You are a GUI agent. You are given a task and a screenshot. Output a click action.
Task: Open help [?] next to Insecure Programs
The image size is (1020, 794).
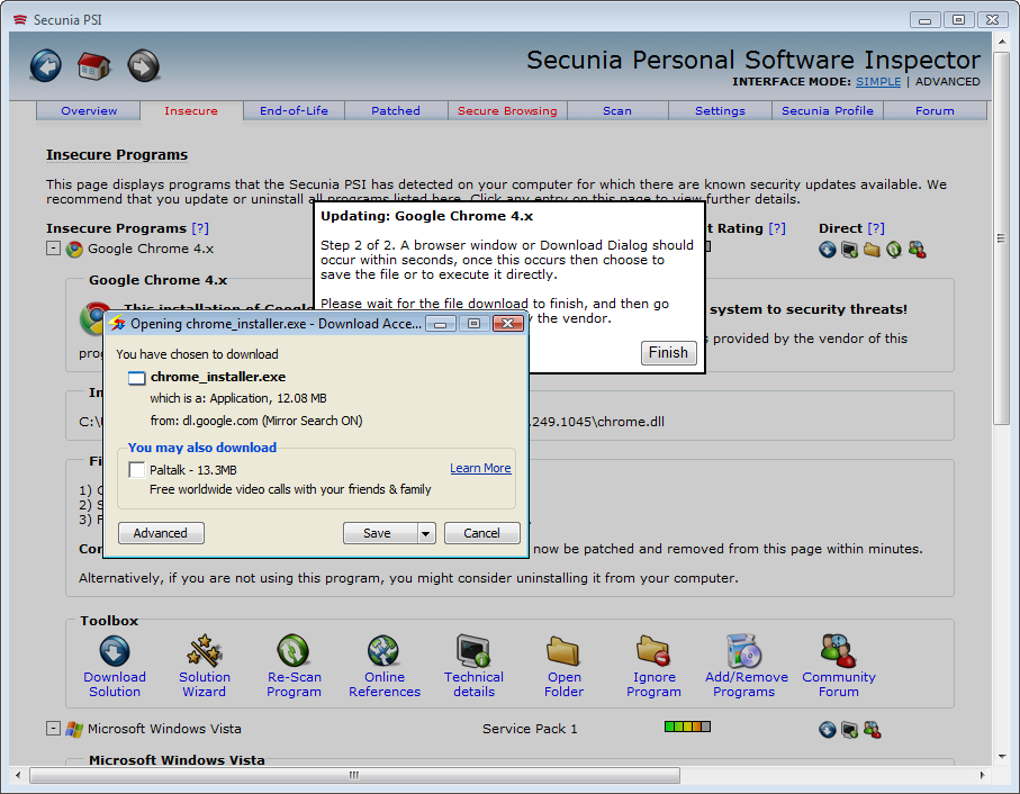[200, 228]
